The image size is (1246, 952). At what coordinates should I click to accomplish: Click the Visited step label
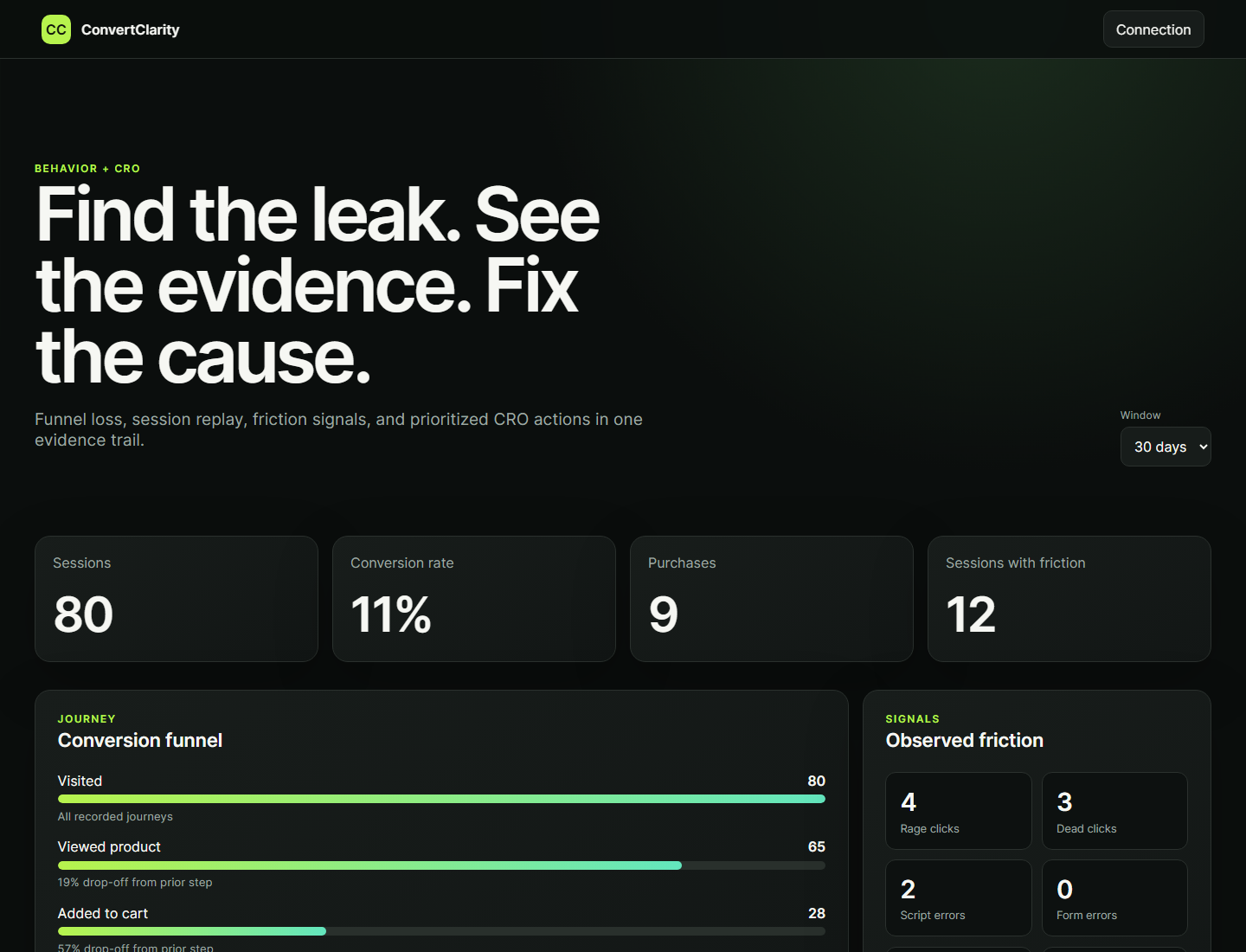[x=80, y=781]
